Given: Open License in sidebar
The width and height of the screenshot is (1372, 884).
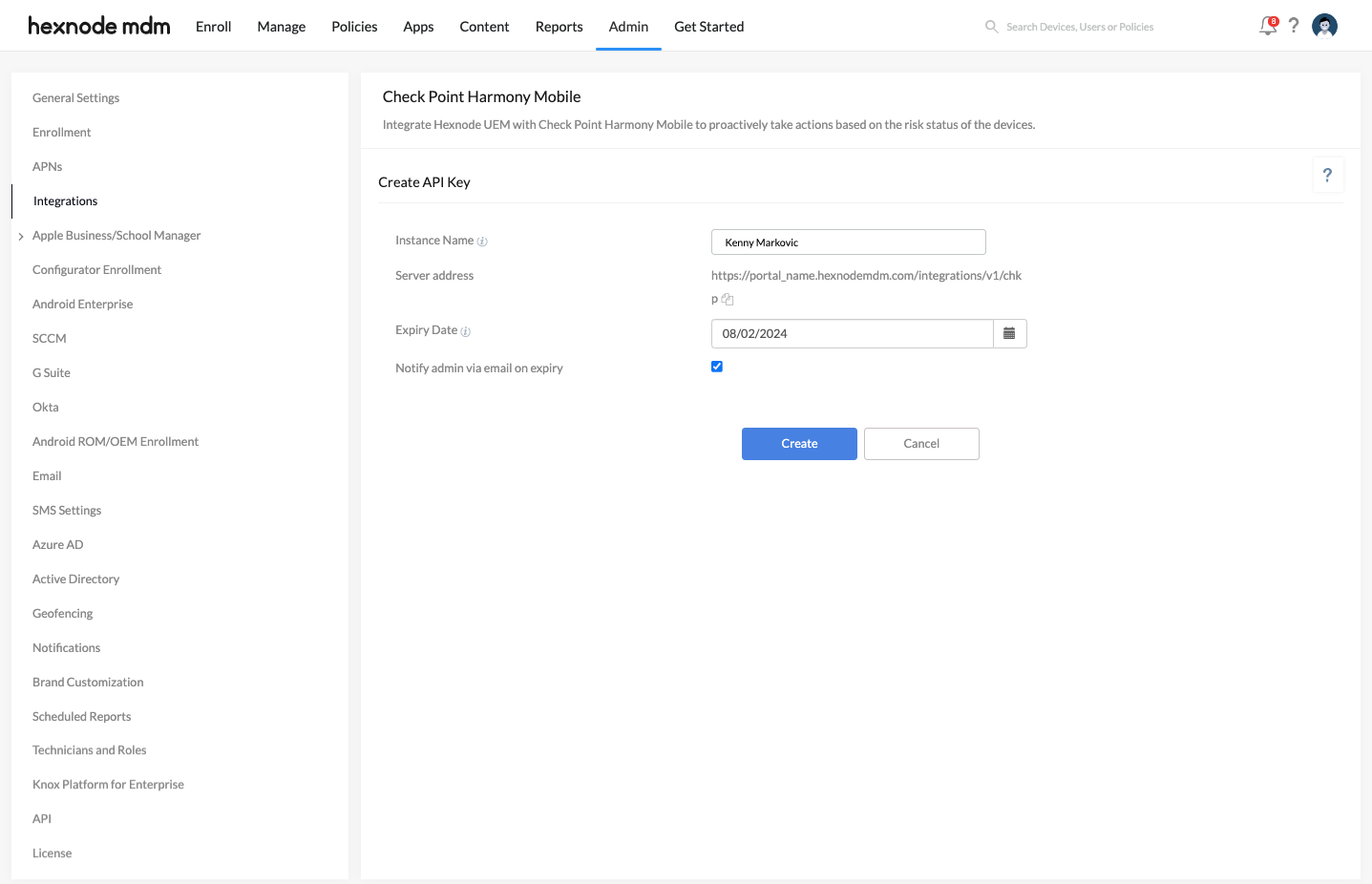Looking at the screenshot, I should click(x=52, y=853).
